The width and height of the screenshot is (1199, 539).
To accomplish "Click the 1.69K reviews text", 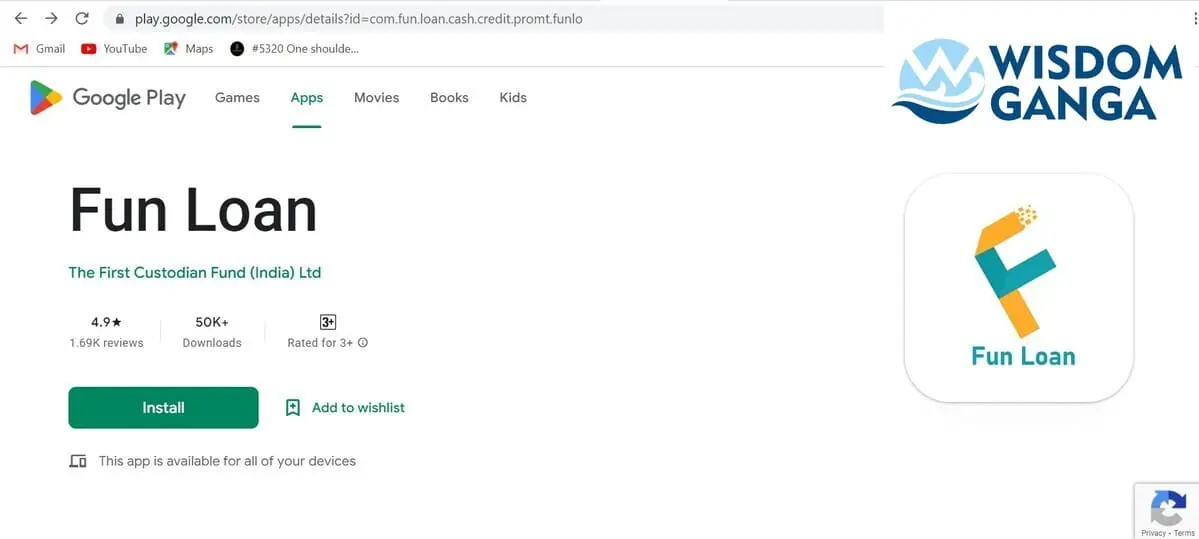I will click(106, 343).
